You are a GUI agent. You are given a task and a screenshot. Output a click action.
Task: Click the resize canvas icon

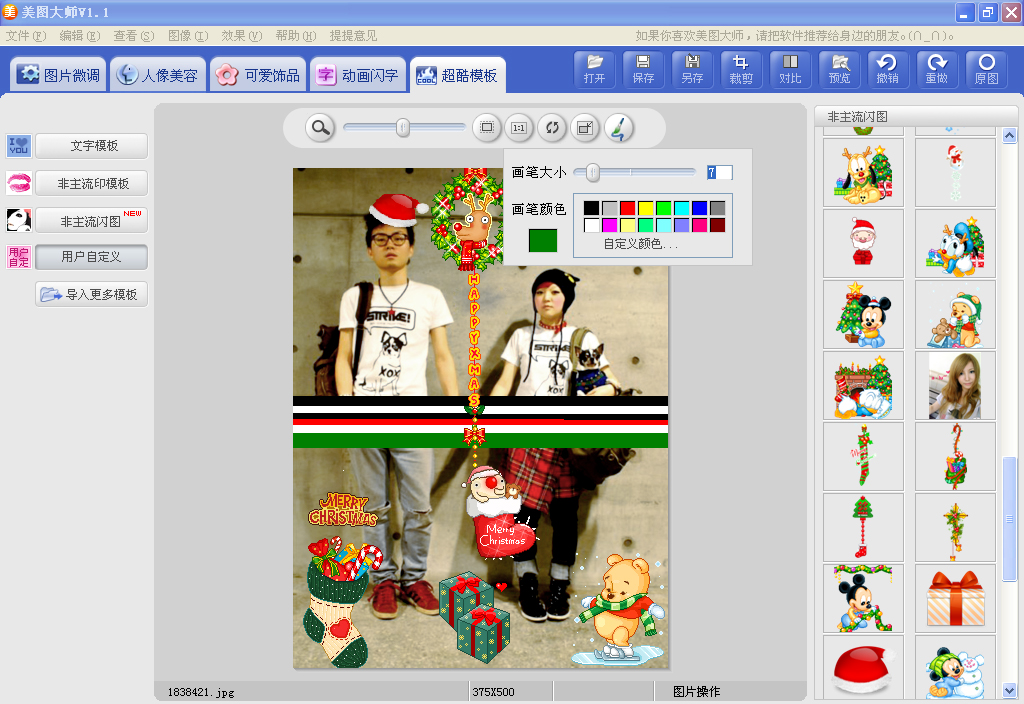coord(584,127)
